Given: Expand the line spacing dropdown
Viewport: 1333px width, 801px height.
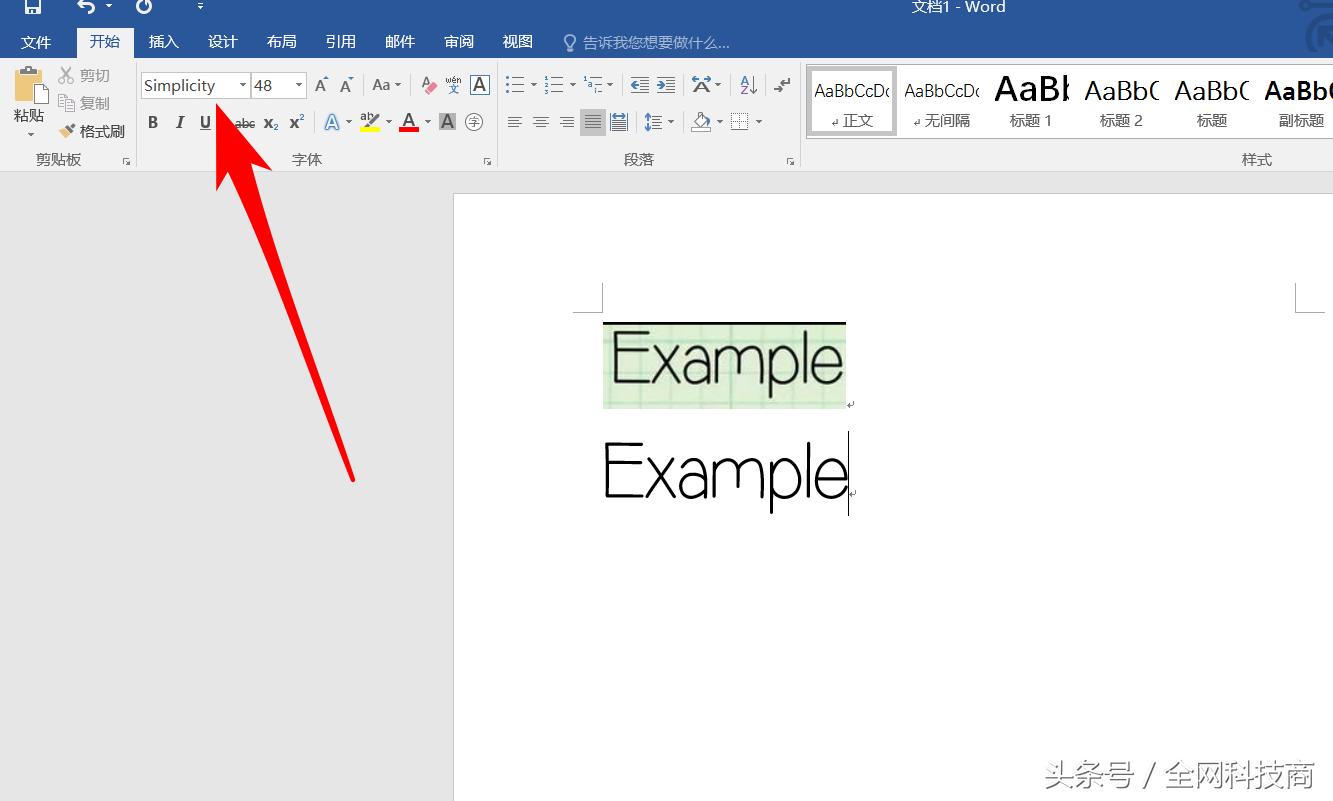Looking at the screenshot, I should pyautogui.click(x=671, y=122).
